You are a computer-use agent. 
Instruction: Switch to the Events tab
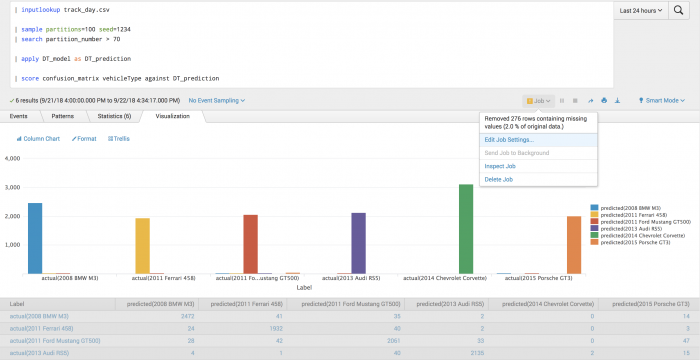tap(18, 116)
